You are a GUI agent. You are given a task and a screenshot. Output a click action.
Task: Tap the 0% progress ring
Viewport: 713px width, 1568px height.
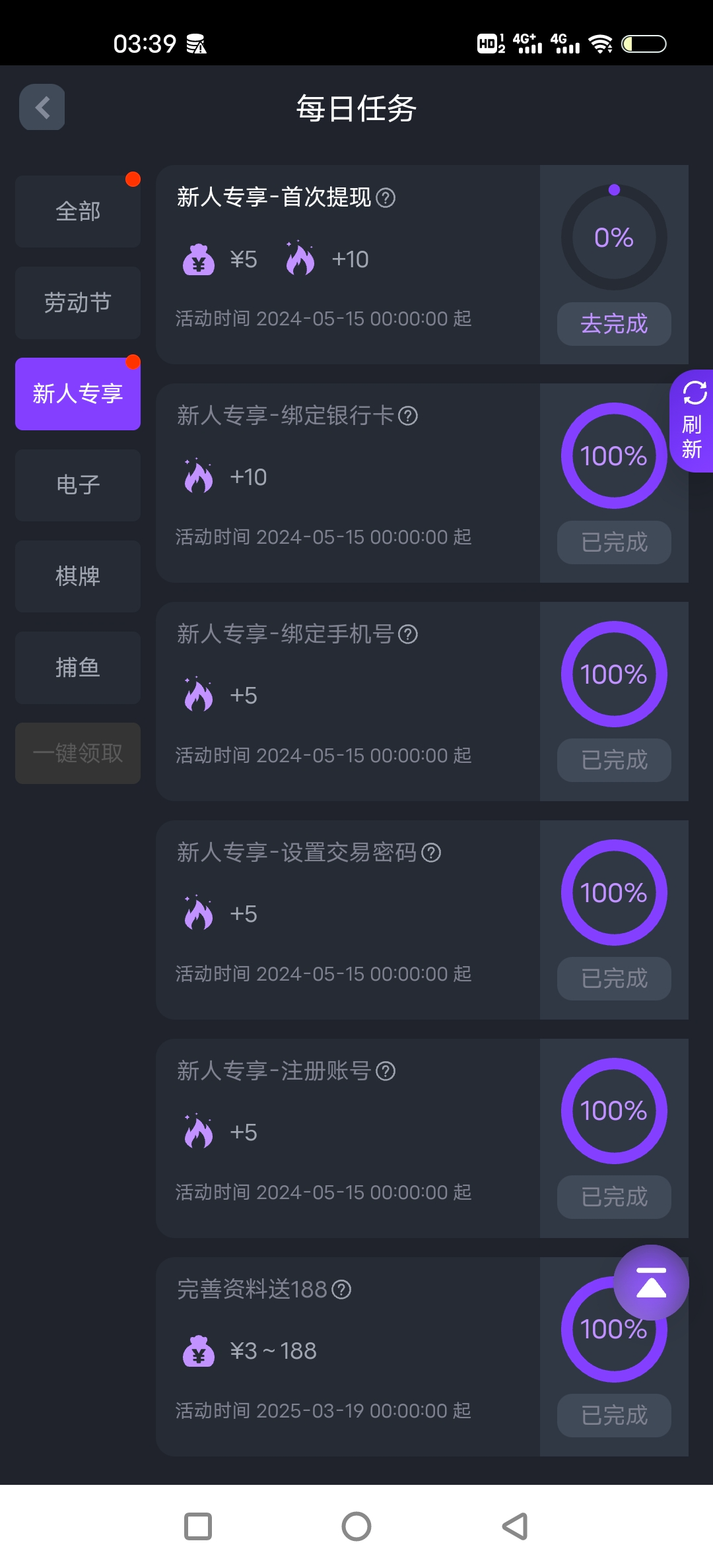click(614, 238)
